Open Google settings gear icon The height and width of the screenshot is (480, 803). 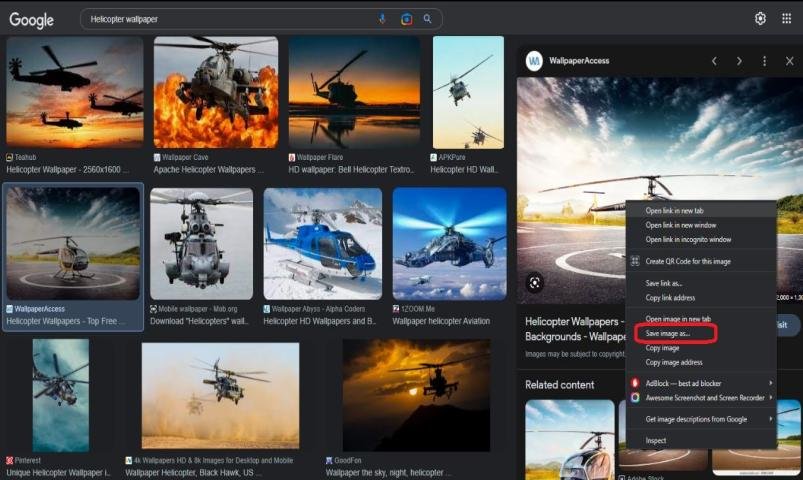tap(760, 19)
